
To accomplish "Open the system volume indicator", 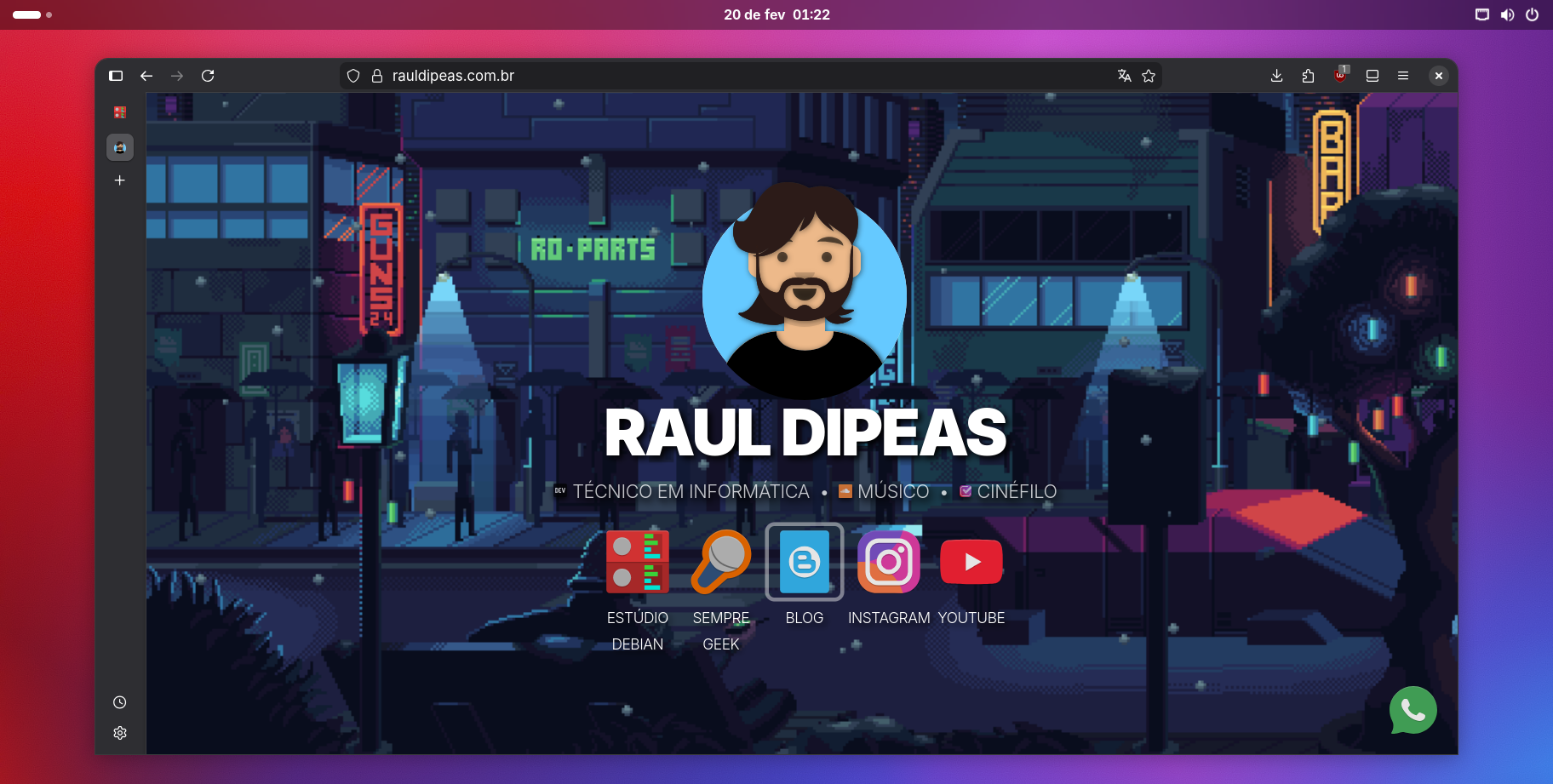I will [x=1507, y=14].
